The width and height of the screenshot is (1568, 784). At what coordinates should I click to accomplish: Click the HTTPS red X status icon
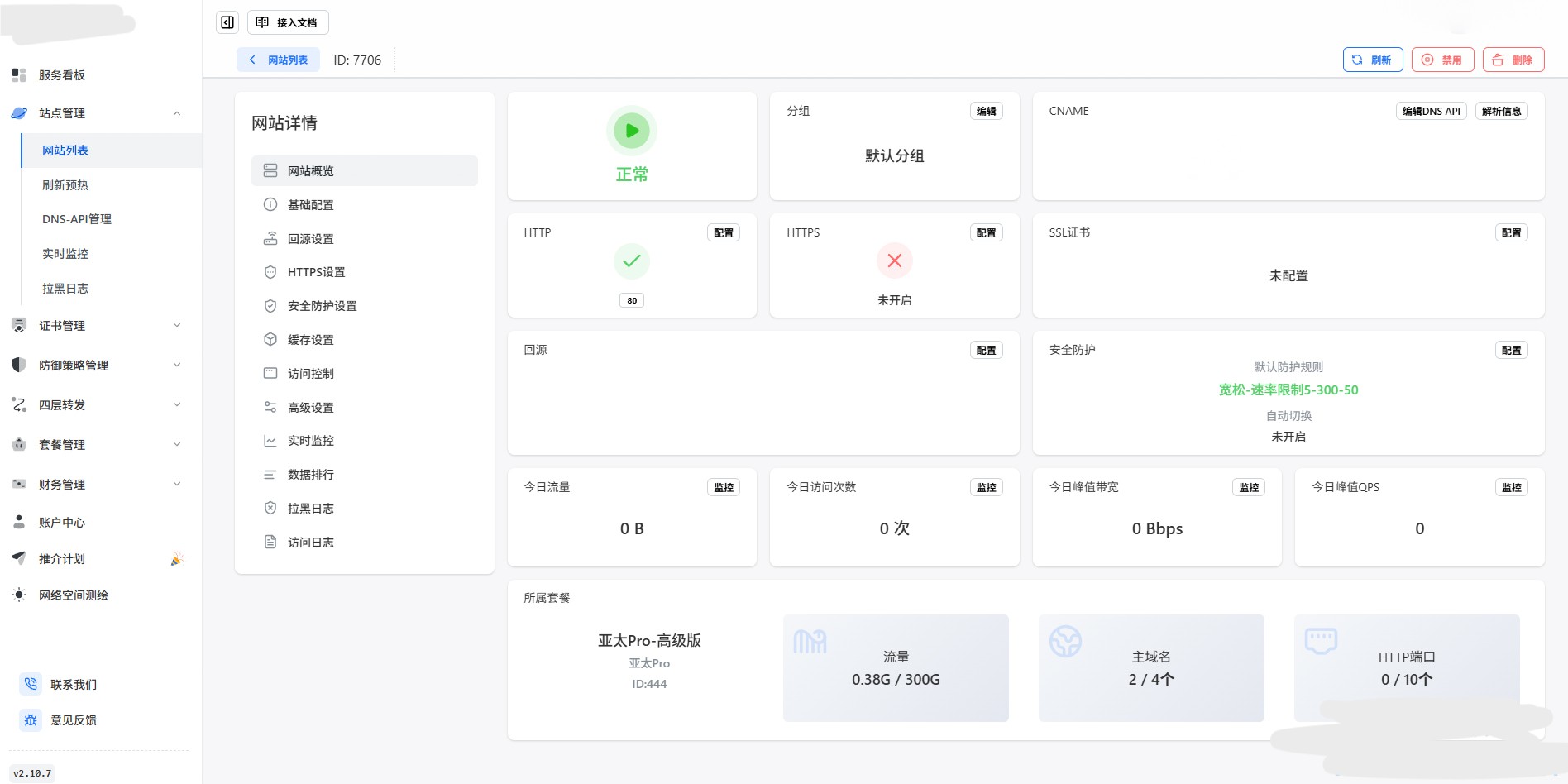(894, 261)
